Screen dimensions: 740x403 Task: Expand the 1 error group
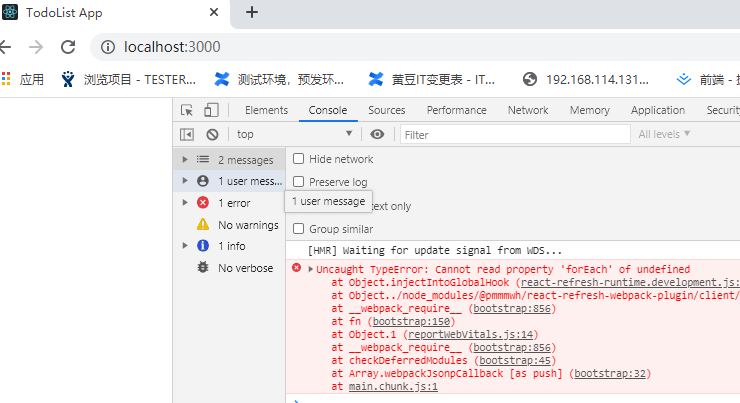click(x=185, y=203)
